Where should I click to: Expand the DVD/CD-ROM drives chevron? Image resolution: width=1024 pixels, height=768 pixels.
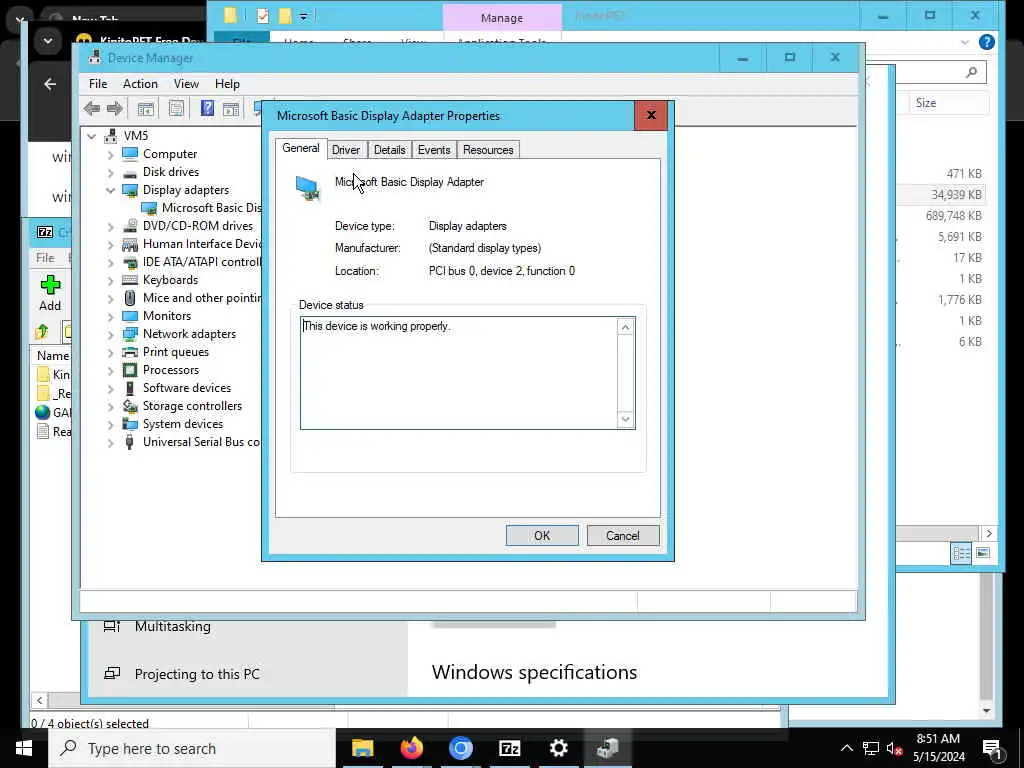pyautogui.click(x=110, y=227)
